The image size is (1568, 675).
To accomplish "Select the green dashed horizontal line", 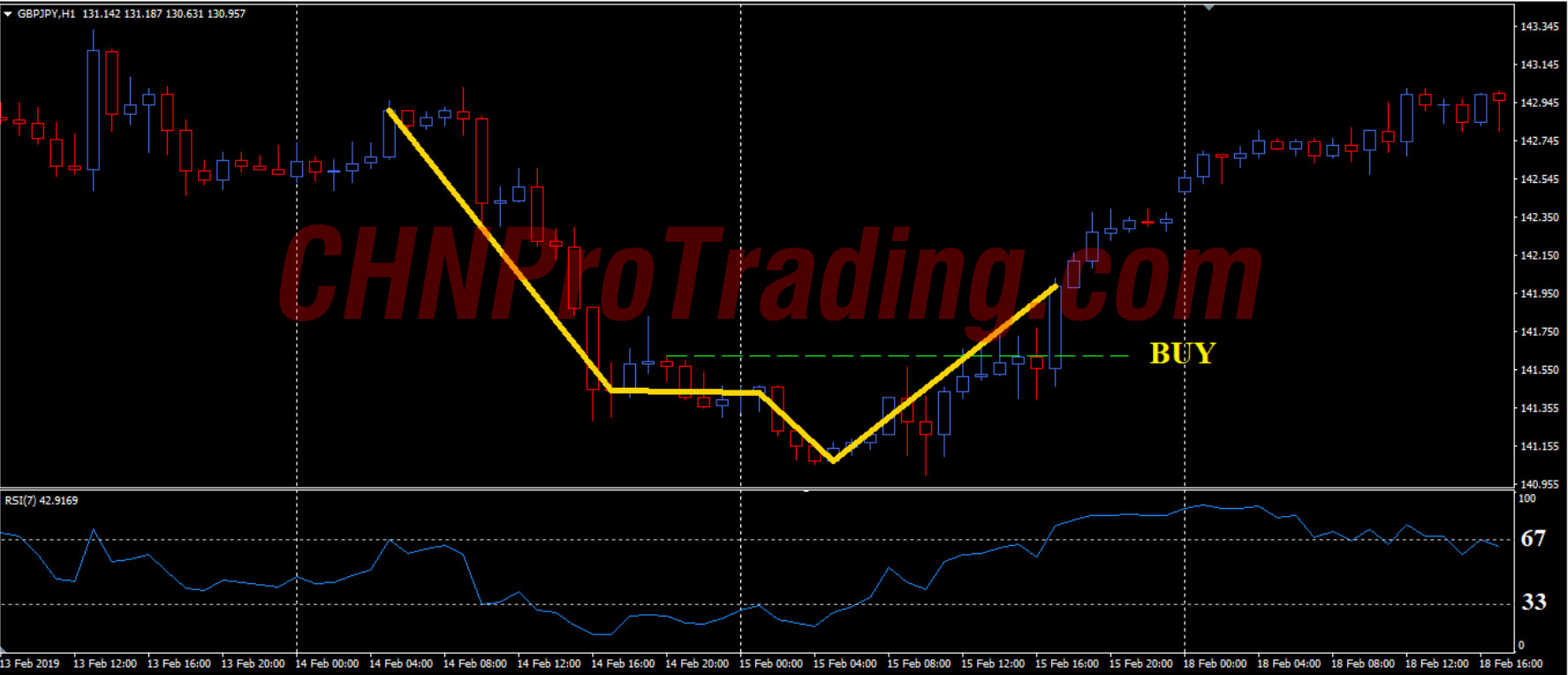I will [897, 356].
